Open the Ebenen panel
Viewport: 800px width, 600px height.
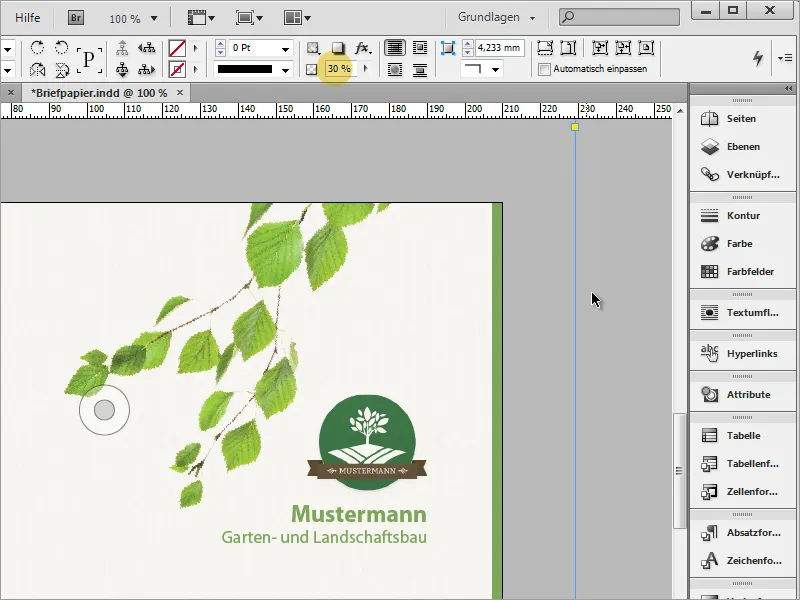tap(742, 147)
